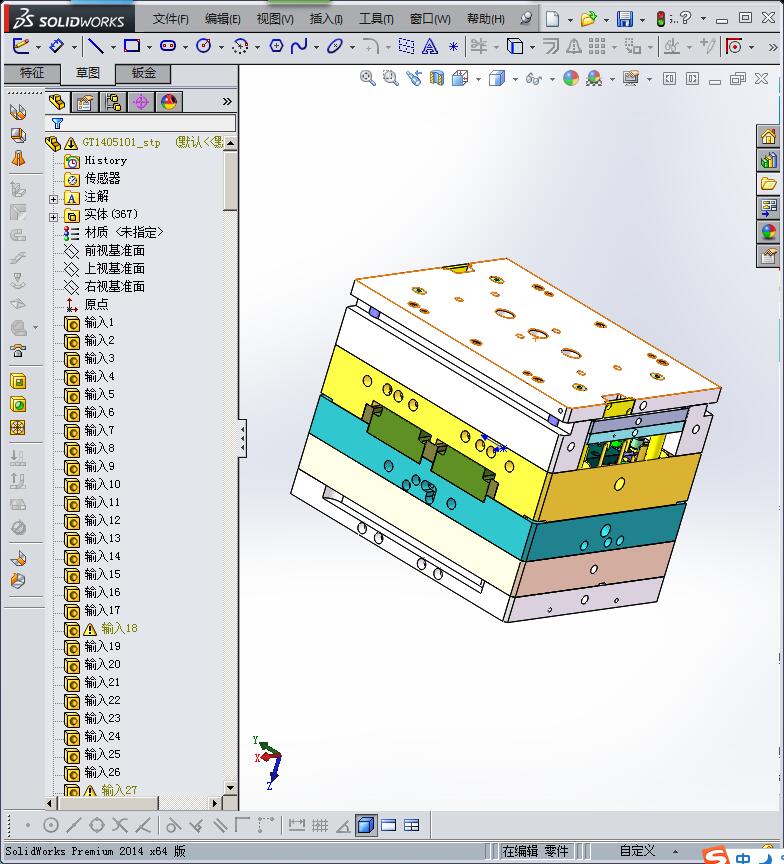Click the Open file icon
This screenshot has width=784, height=864.
[x=588, y=19]
